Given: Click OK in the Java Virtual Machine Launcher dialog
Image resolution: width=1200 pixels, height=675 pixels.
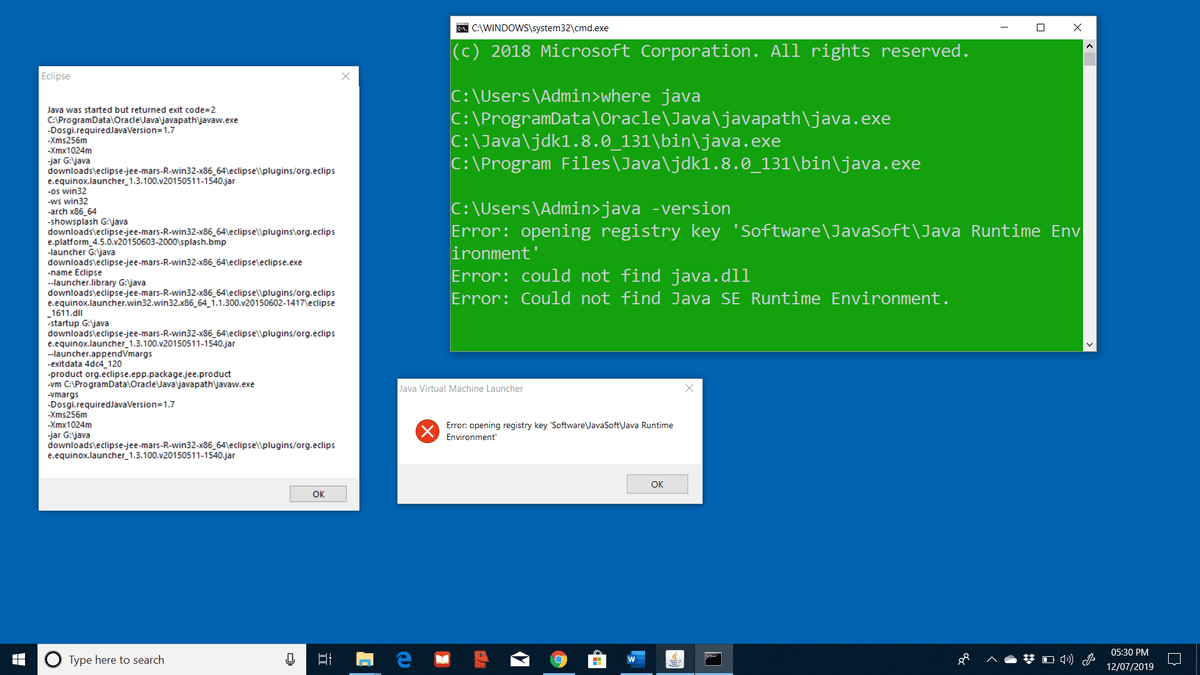Looking at the screenshot, I should coord(657,484).
